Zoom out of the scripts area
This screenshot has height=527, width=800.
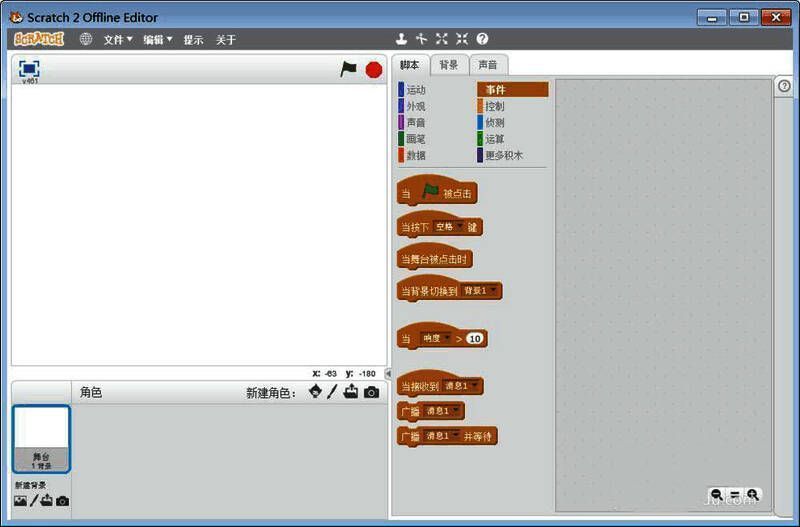click(x=717, y=494)
